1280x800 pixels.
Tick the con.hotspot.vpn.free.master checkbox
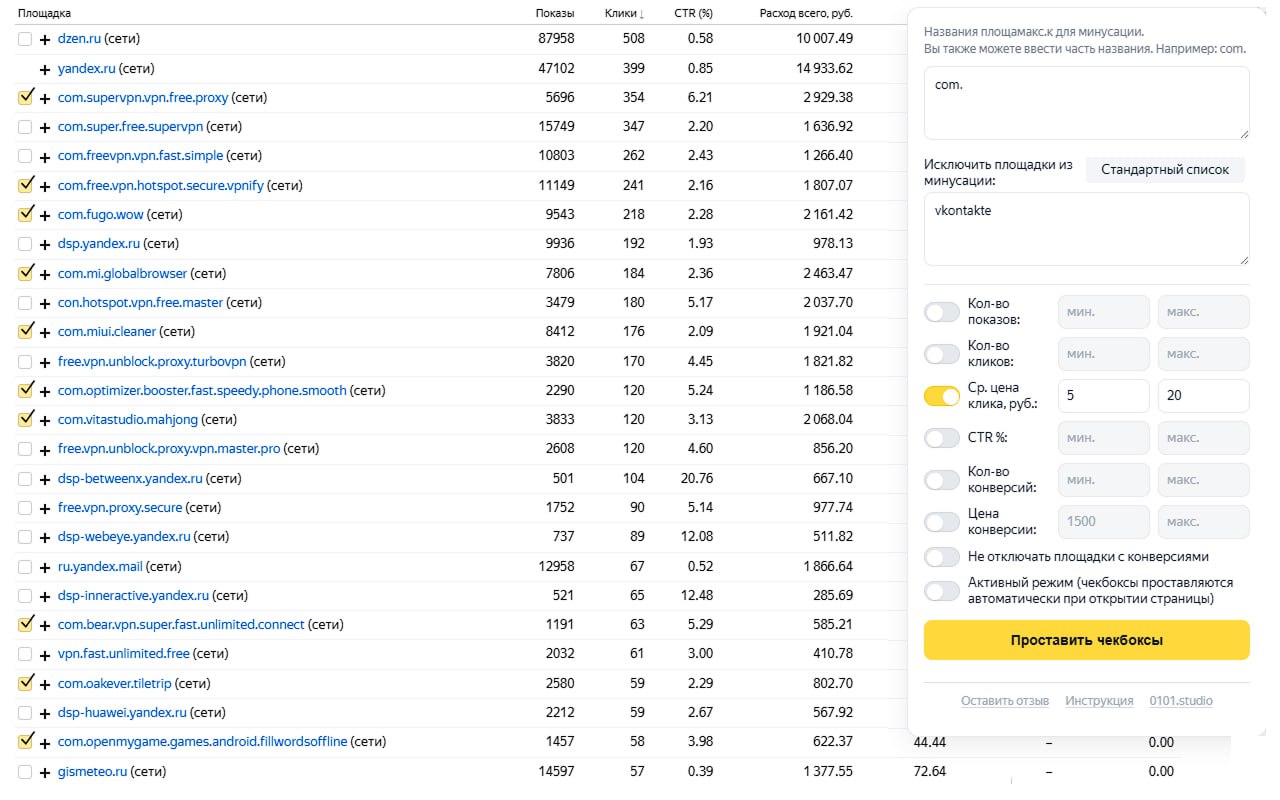pos(25,303)
